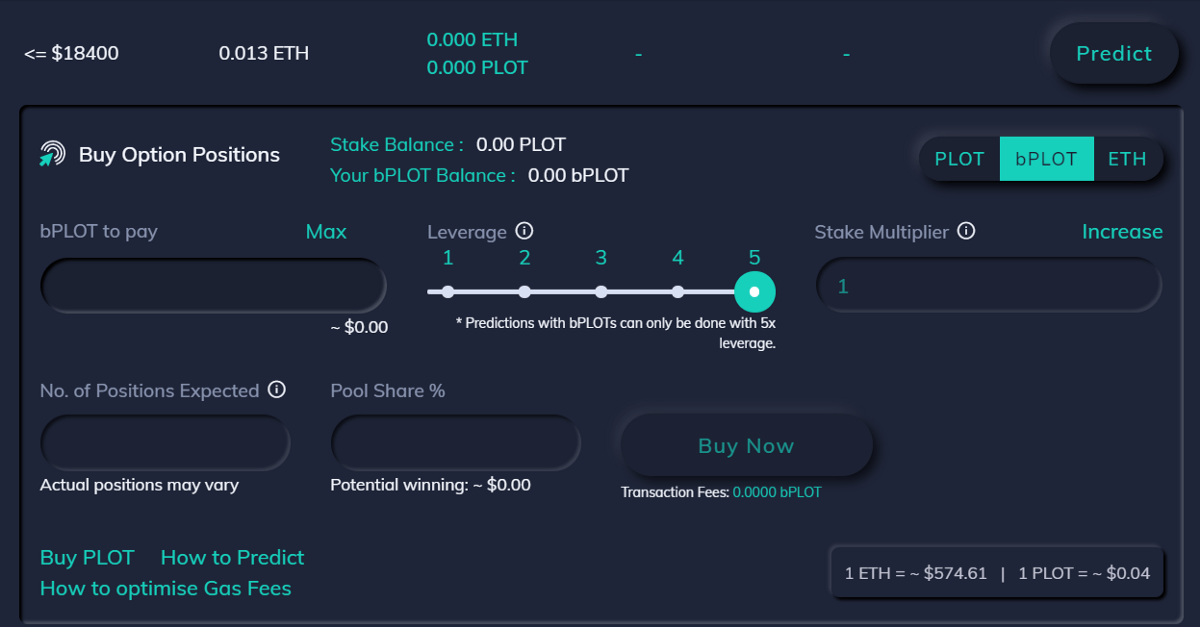Click the leverage 5 slider handle
Viewport: 1200px width, 627px height.
754,292
